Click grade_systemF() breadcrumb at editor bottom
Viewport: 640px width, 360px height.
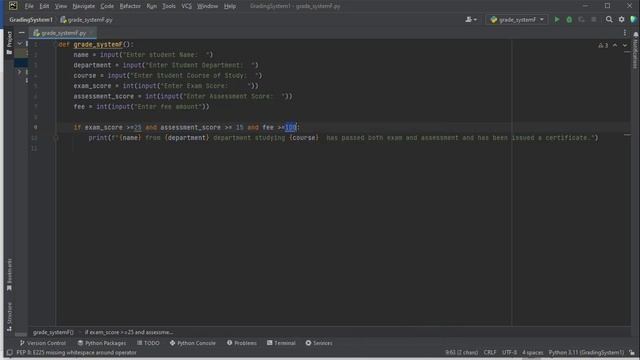(x=53, y=333)
